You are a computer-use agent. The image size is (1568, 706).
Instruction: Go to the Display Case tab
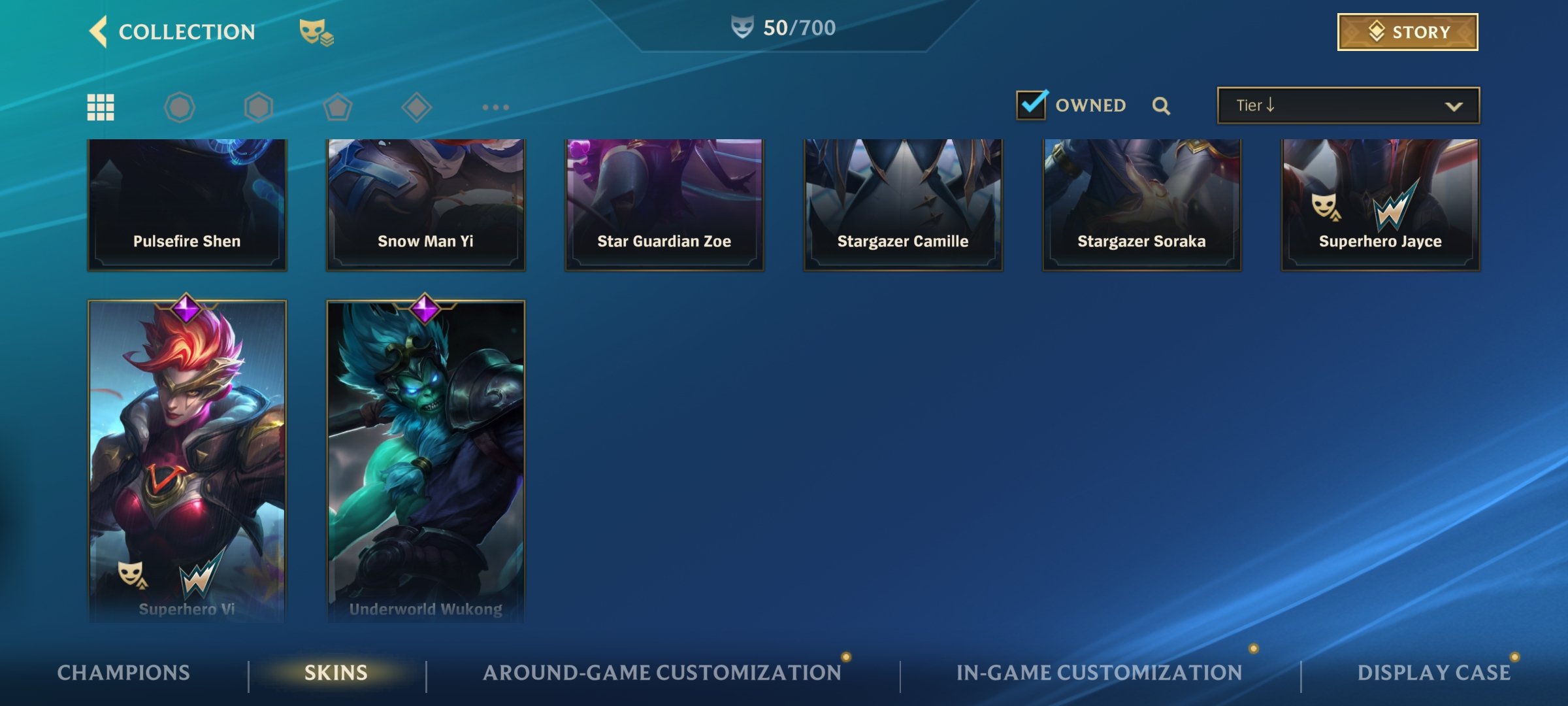click(1434, 673)
